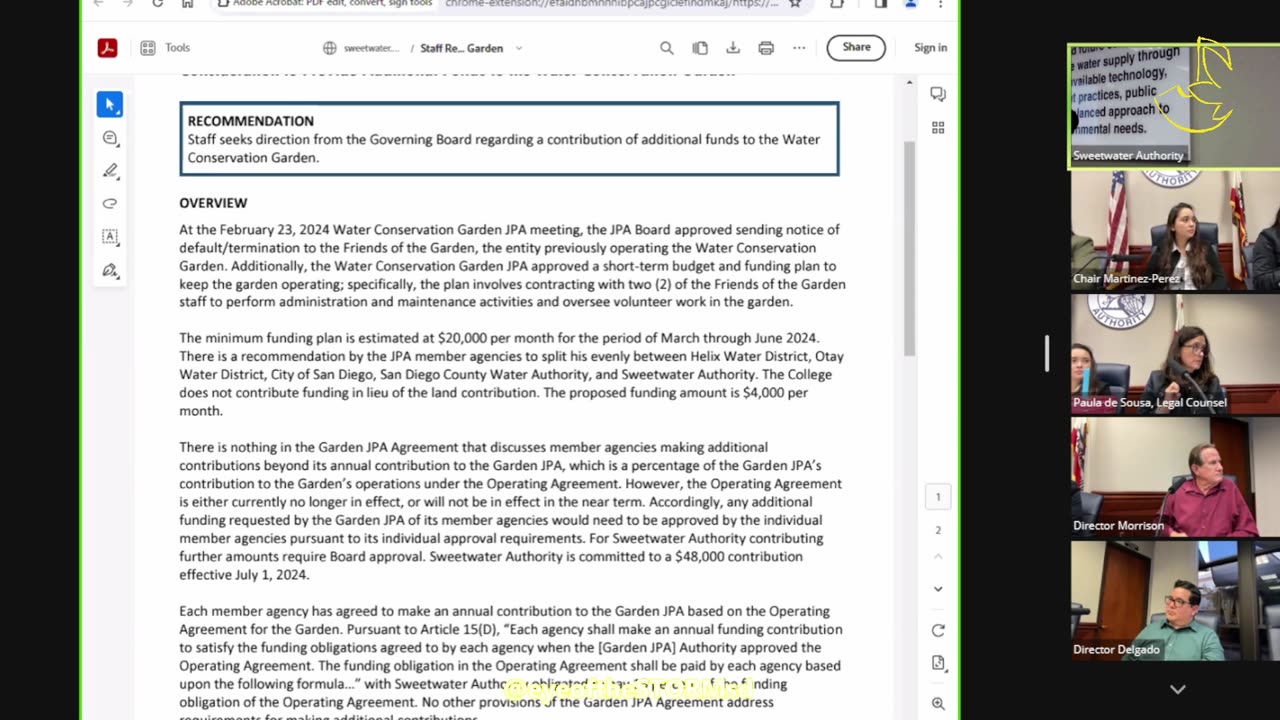
Task: Print the document
Action: click(766, 48)
